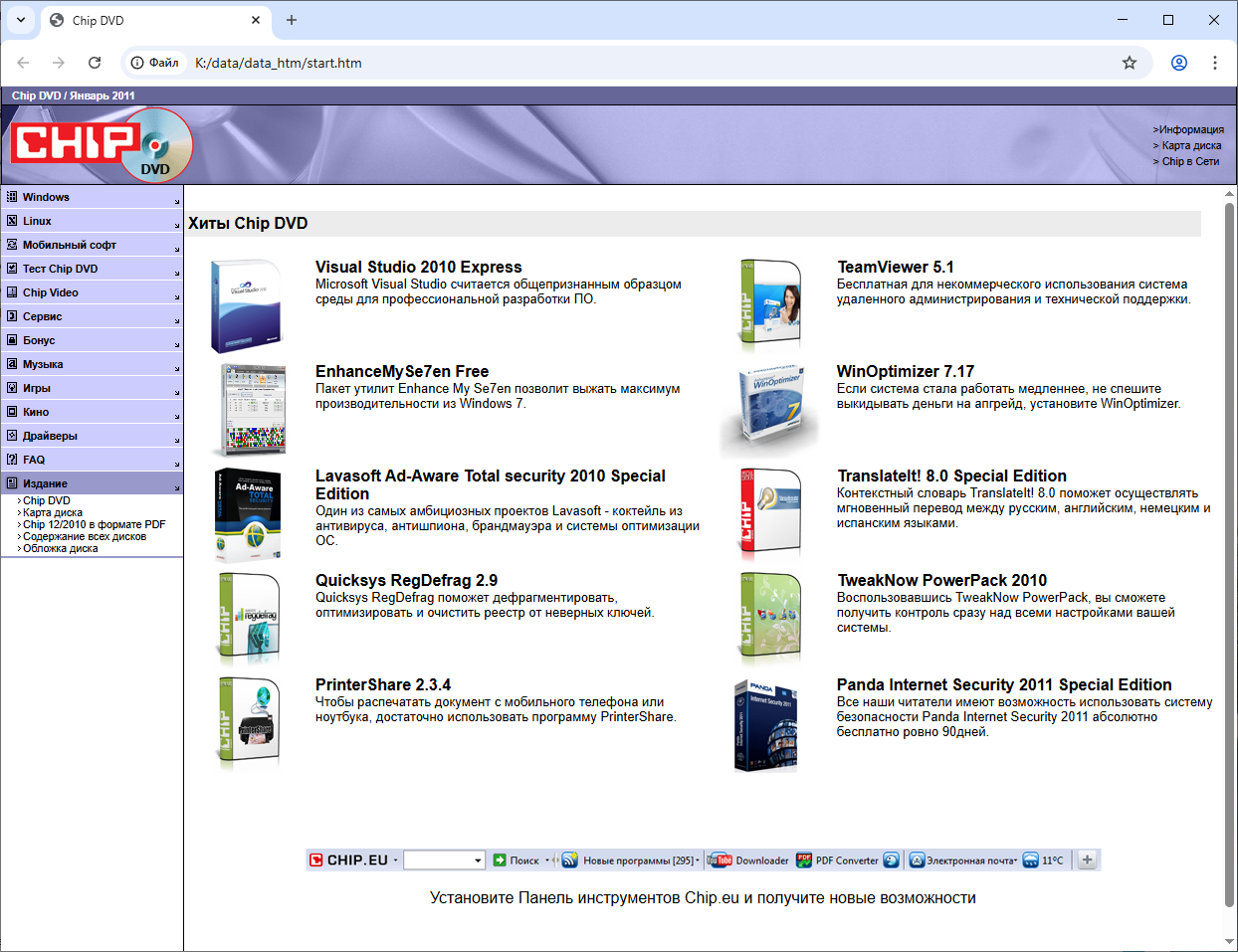This screenshot has height=952, width=1238.
Task: Open the Тест Chip DVD sidebar menu
Action: [92, 269]
